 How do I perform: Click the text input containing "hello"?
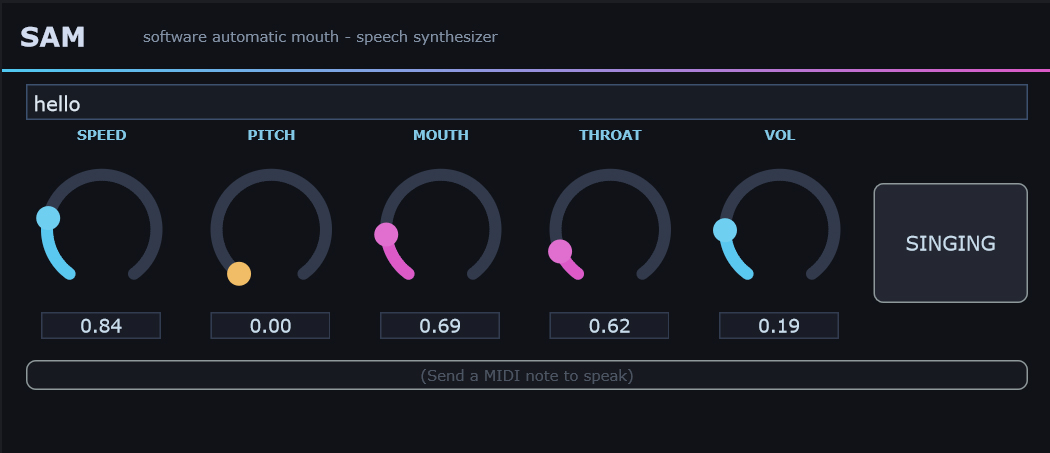526,102
